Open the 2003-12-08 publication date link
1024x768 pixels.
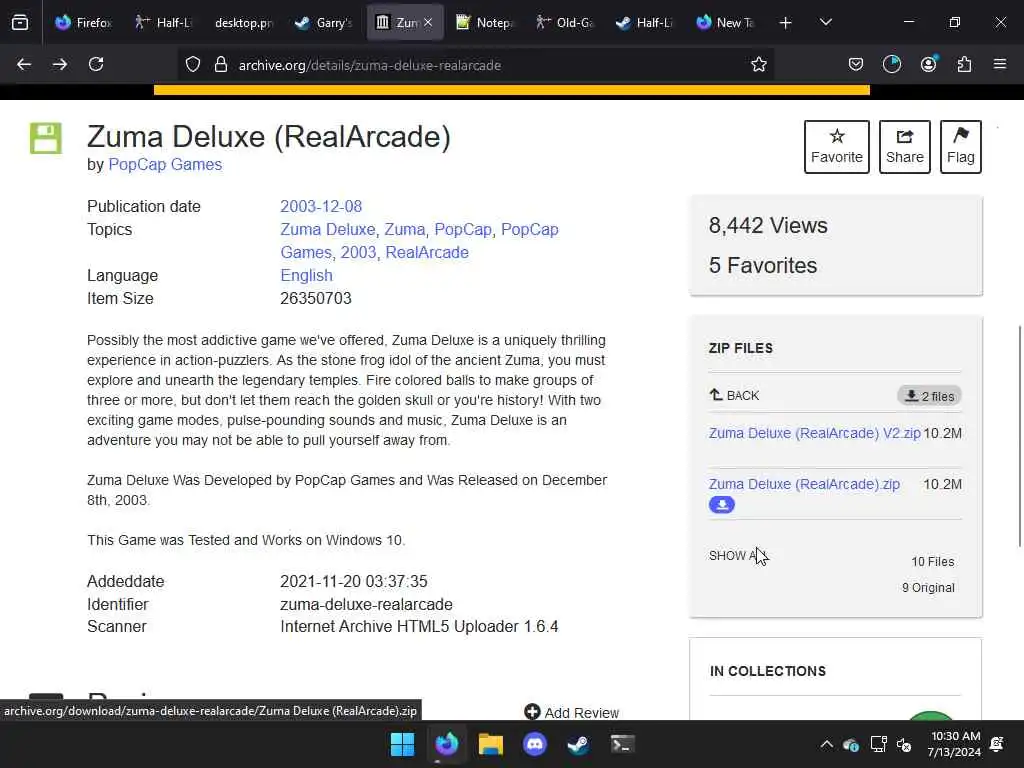[321, 206]
